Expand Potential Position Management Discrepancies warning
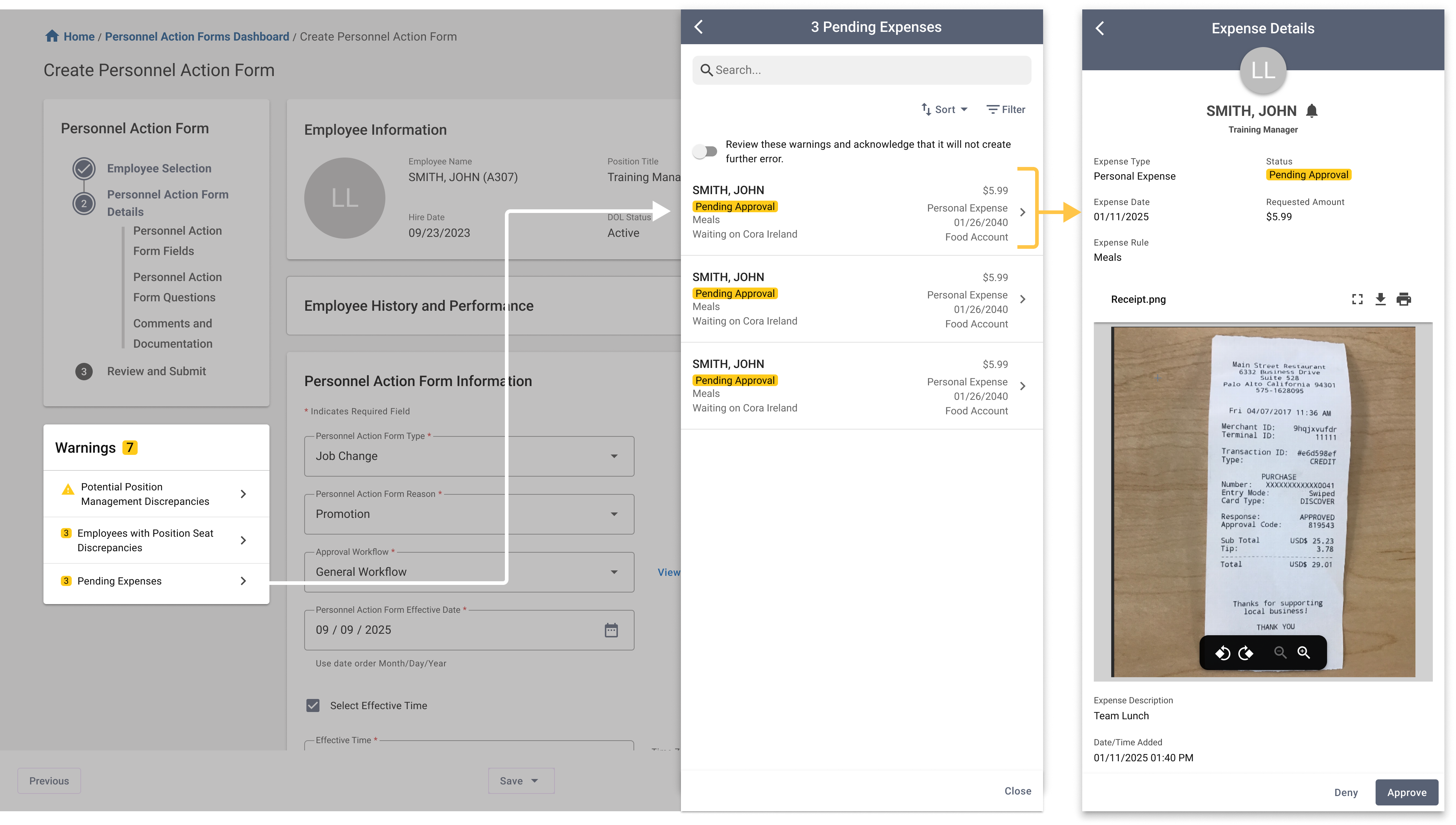This screenshot has height=825, width=1456. coord(156,494)
